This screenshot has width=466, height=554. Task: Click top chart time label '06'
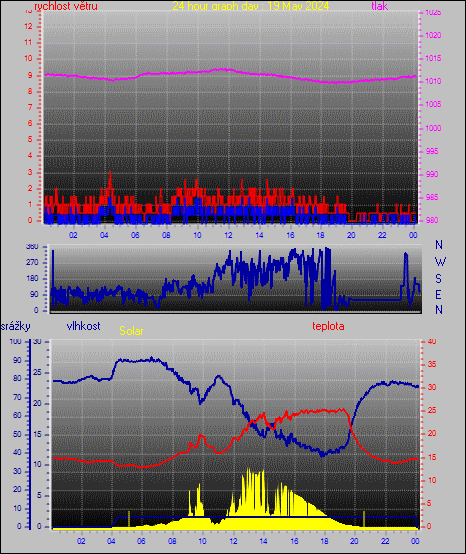click(135, 235)
